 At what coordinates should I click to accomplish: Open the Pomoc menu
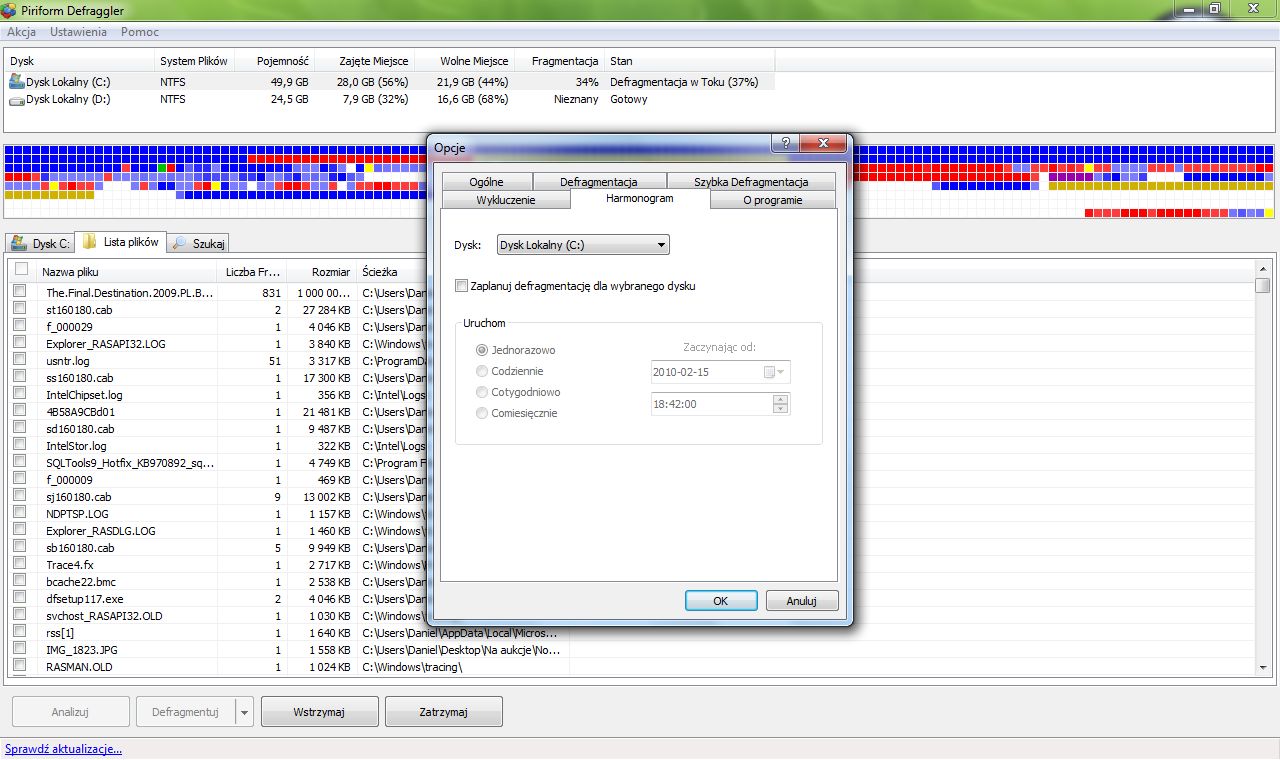pyautogui.click(x=140, y=31)
